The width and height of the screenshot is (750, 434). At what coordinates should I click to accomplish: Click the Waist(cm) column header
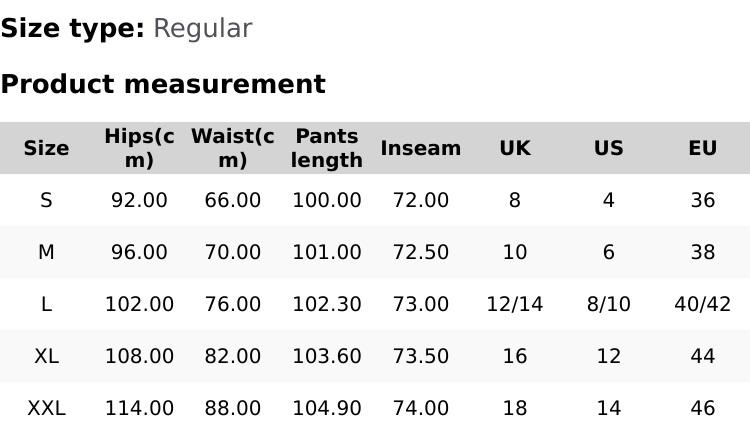pos(232,148)
